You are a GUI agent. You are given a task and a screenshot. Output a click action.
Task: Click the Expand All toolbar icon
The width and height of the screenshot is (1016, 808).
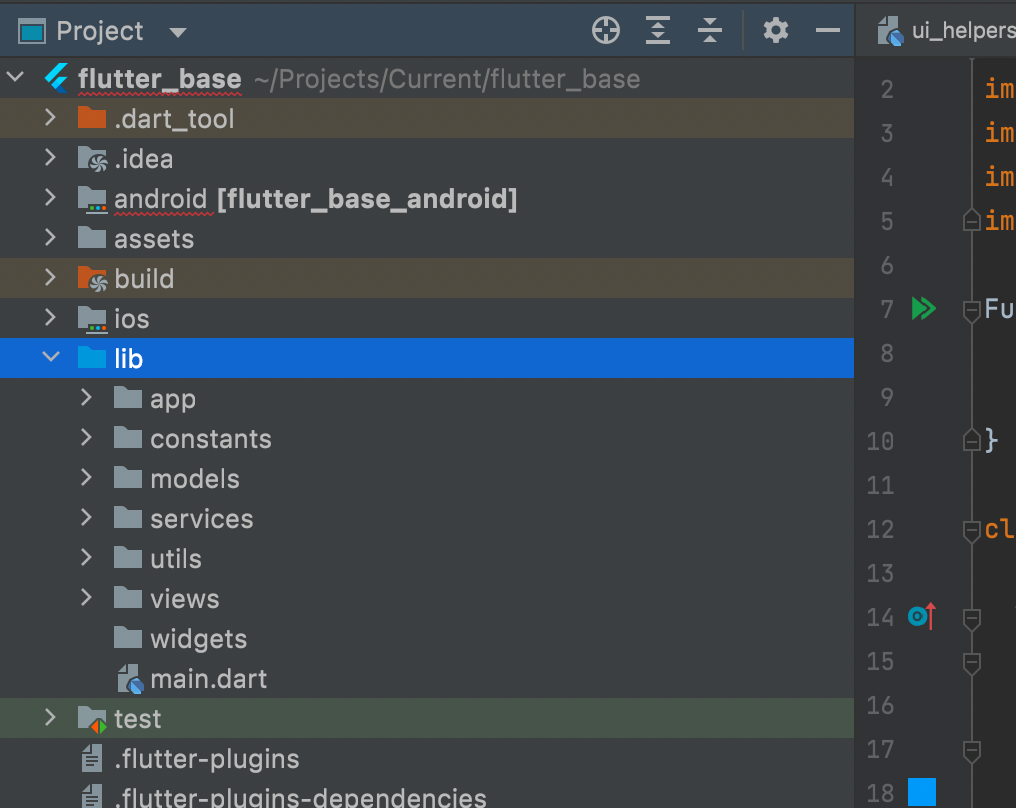(x=657, y=30)
